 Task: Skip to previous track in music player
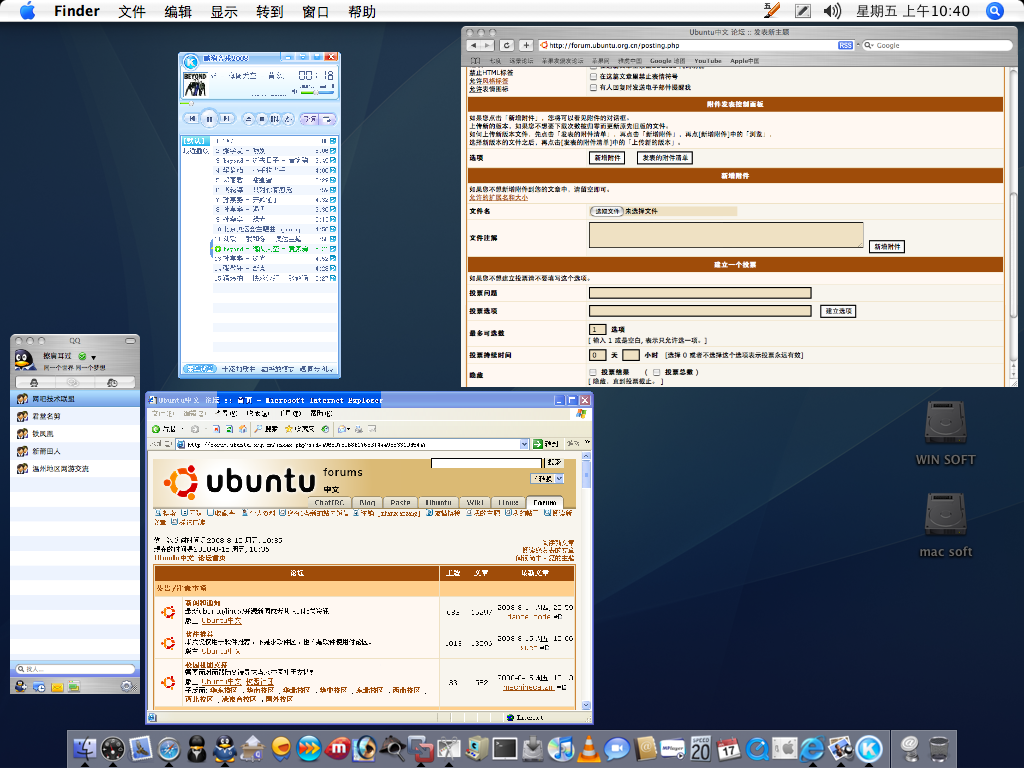[191, 119]
